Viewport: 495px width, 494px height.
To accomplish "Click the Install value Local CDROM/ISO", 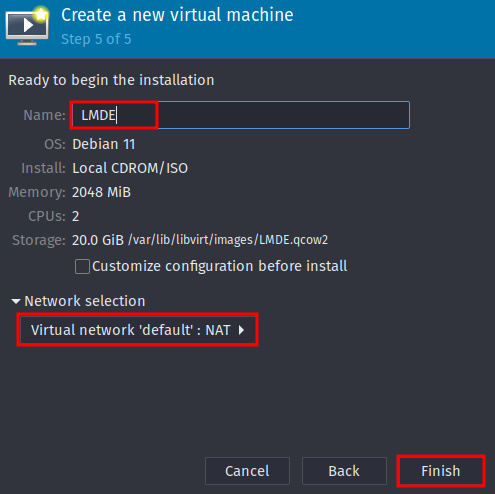I will [130, 168].
